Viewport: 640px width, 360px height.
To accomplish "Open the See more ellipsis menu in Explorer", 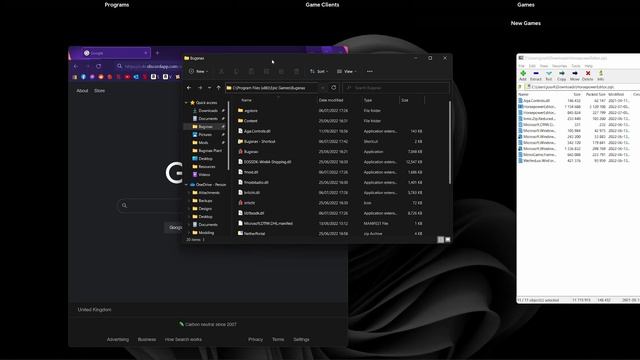I will (x=369, y=71).
